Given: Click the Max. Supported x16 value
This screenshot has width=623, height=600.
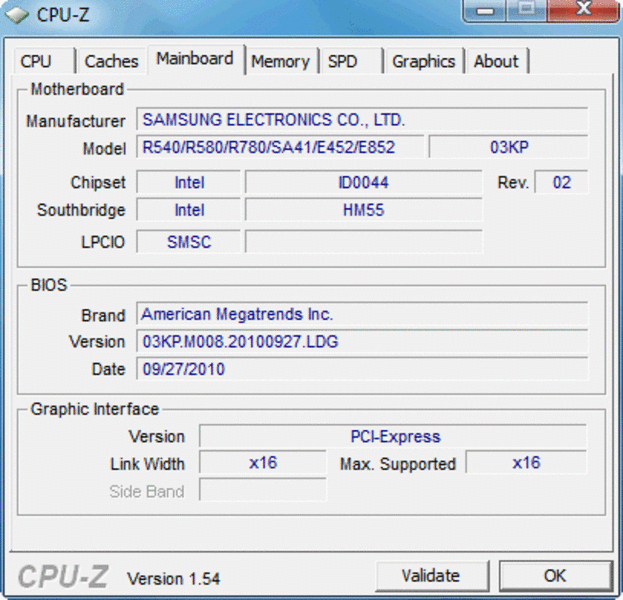Looking at the screenshot, I should point(526,463).
